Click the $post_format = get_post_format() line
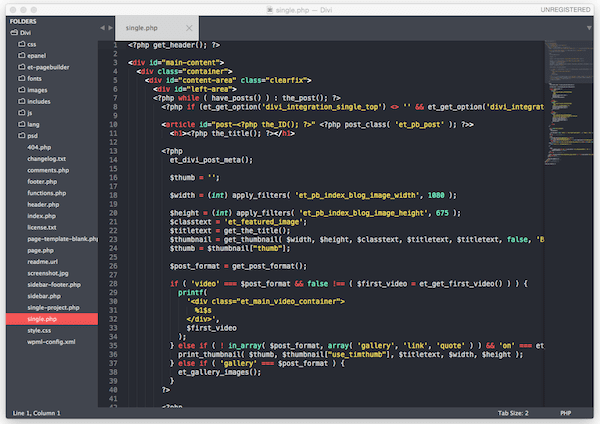 [238, 266]
